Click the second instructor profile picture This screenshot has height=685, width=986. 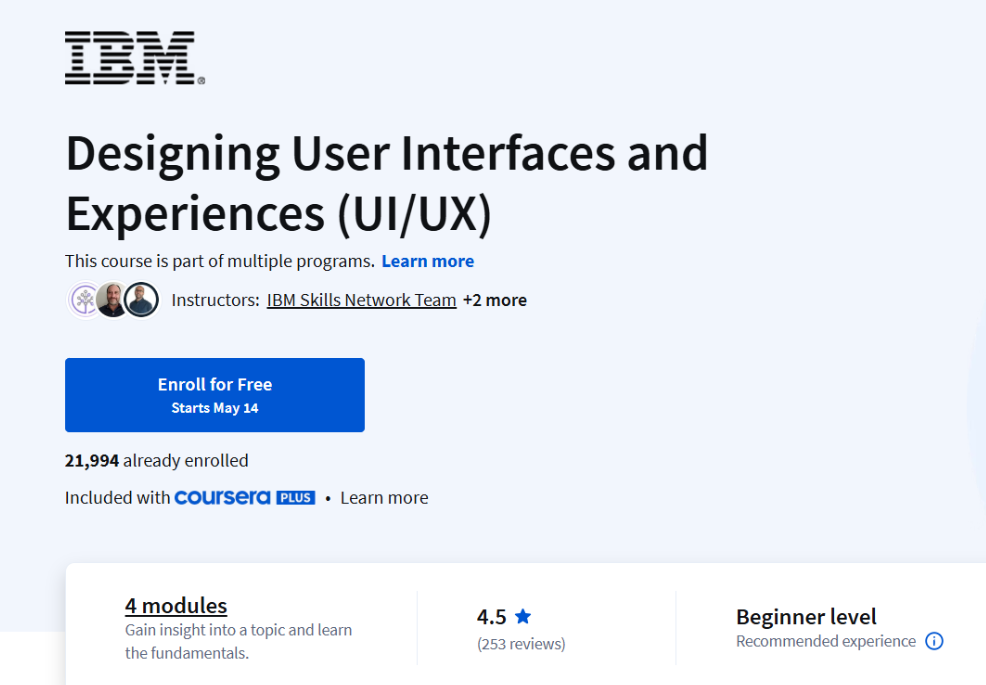tap(112, 299)
